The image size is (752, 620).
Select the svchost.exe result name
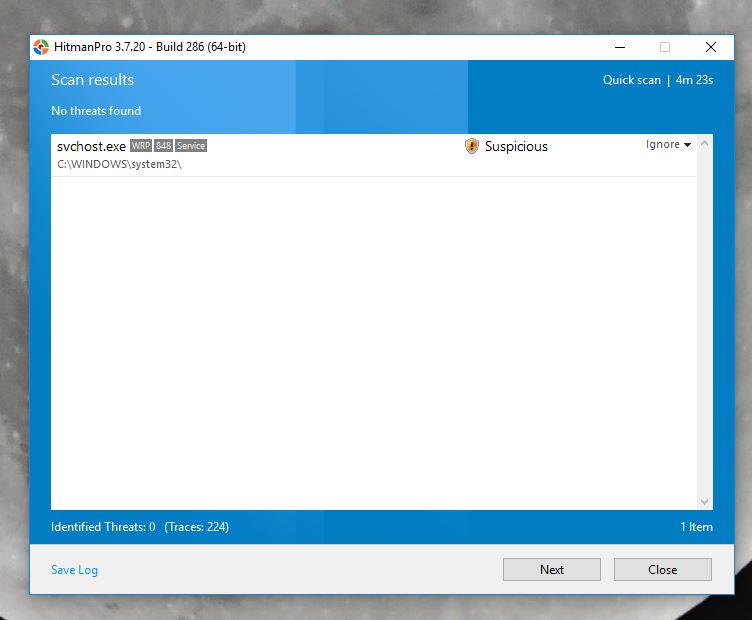click(x=91, y=146)
